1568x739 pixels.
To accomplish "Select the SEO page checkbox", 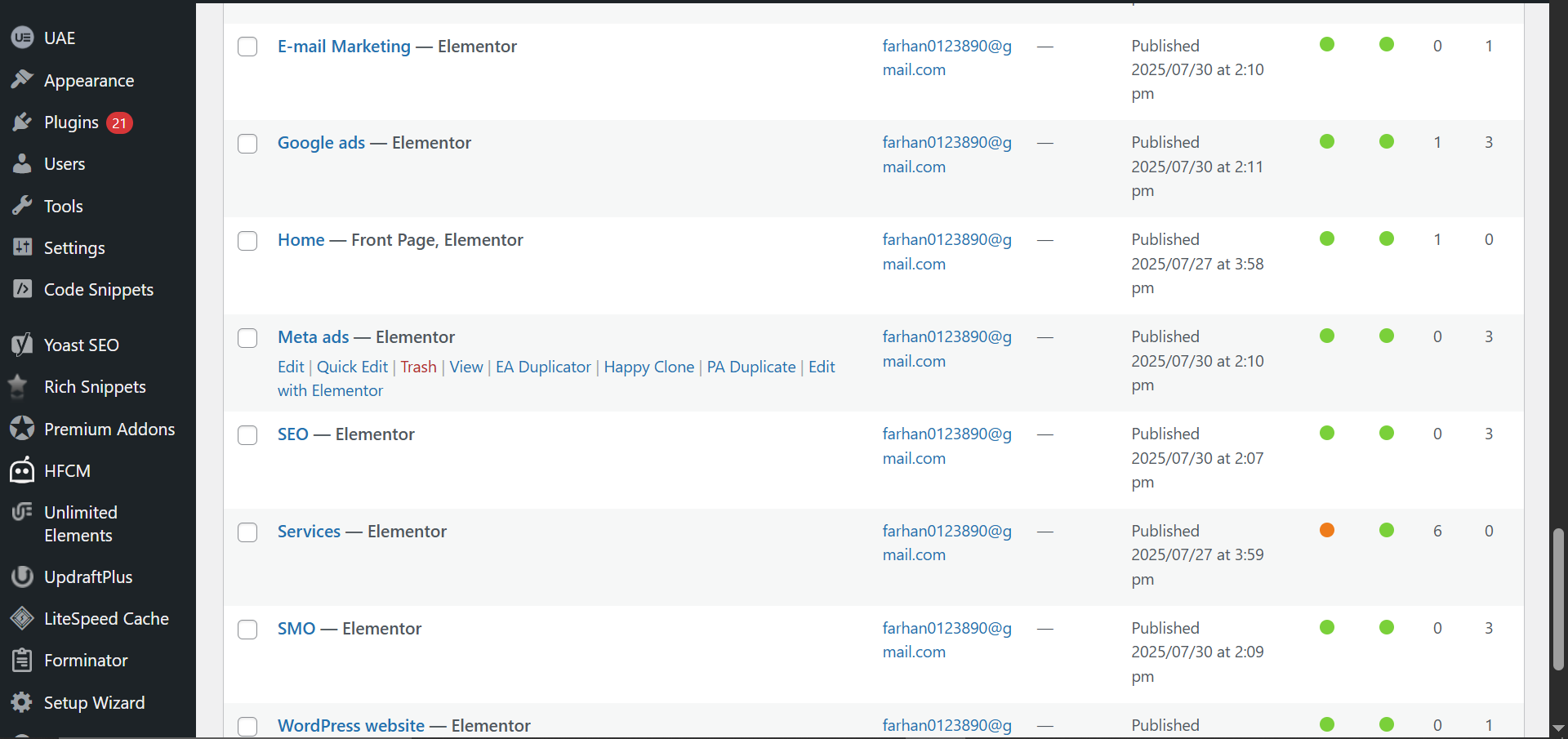I will 247,435.
